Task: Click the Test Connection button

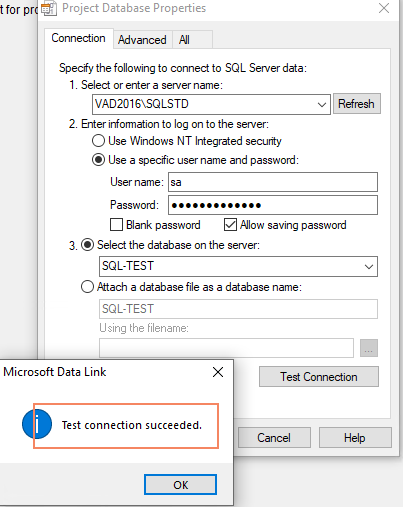Action: [x=319, y=377]
